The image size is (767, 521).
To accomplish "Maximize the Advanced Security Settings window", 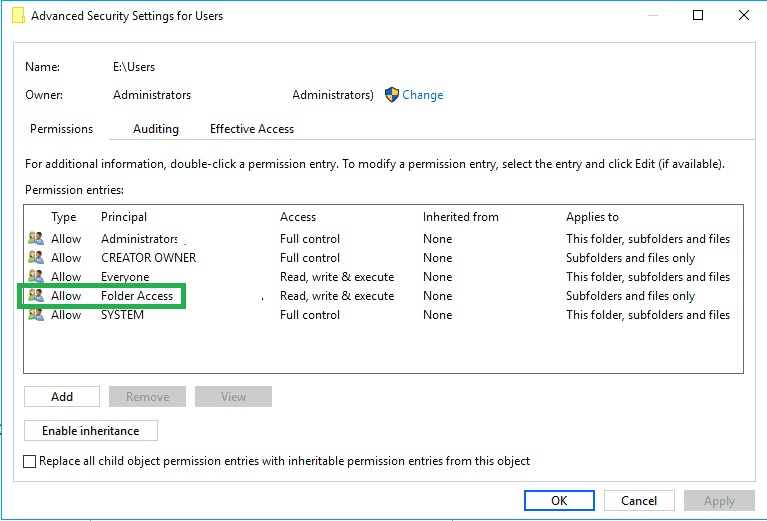I will pyautogui.click(x=698, y=15).
